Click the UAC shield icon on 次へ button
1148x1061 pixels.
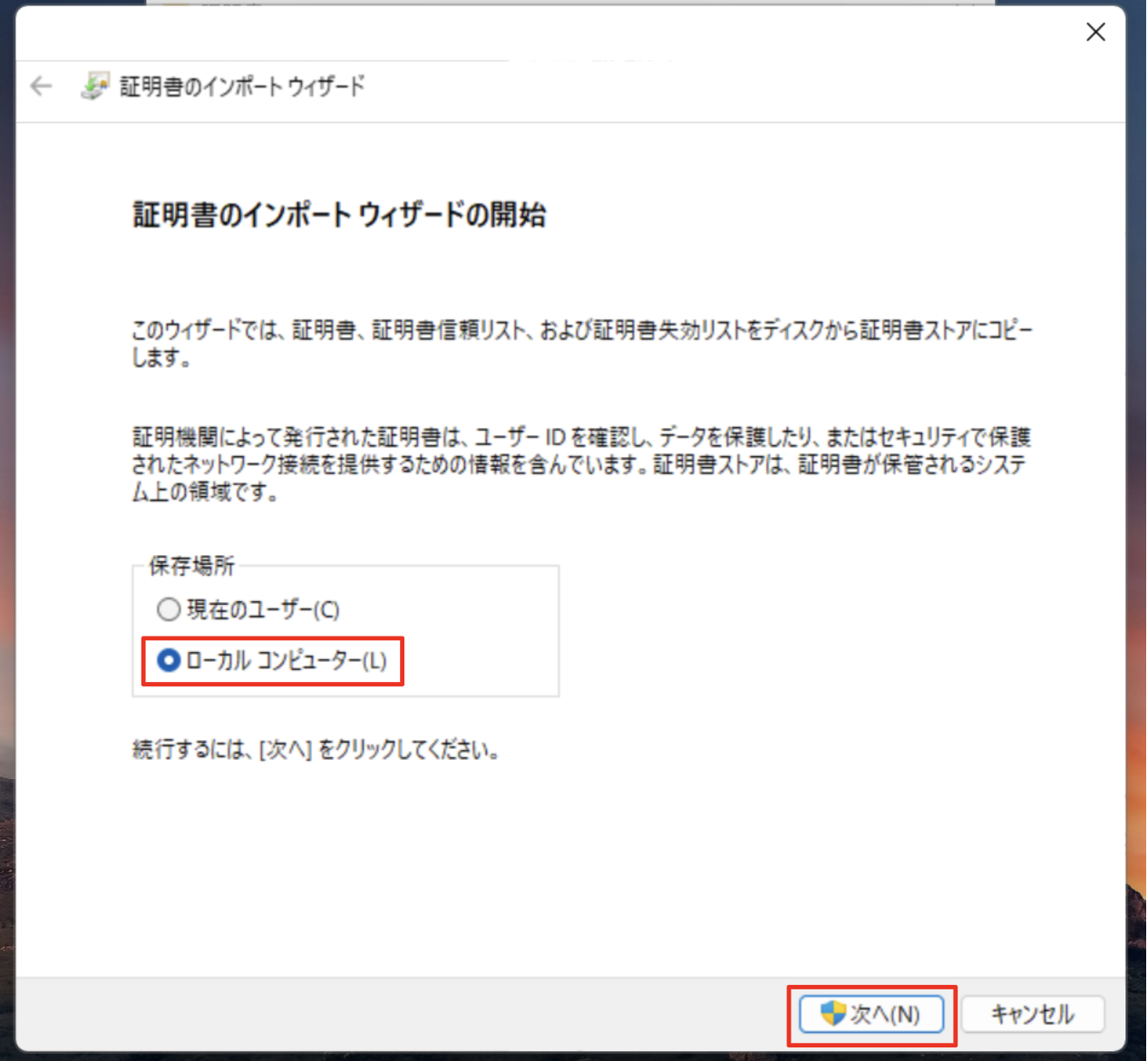tap(832, 1013)
